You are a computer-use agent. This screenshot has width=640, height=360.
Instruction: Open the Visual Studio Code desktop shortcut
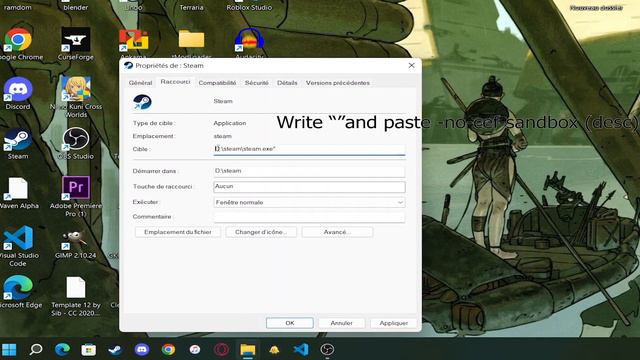[x=18, y=246]
